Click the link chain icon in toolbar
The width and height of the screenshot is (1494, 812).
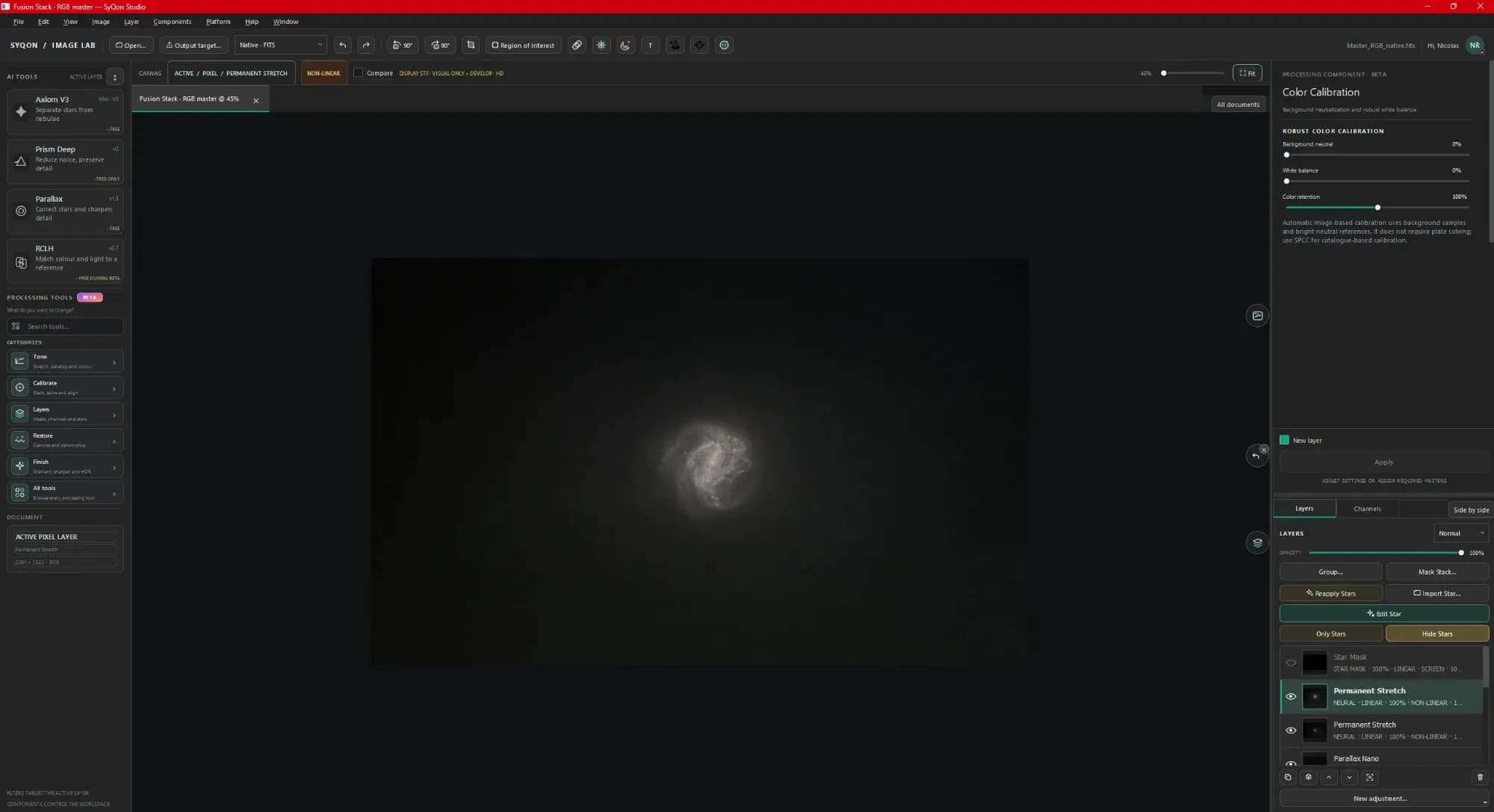(x=577, y=45)
